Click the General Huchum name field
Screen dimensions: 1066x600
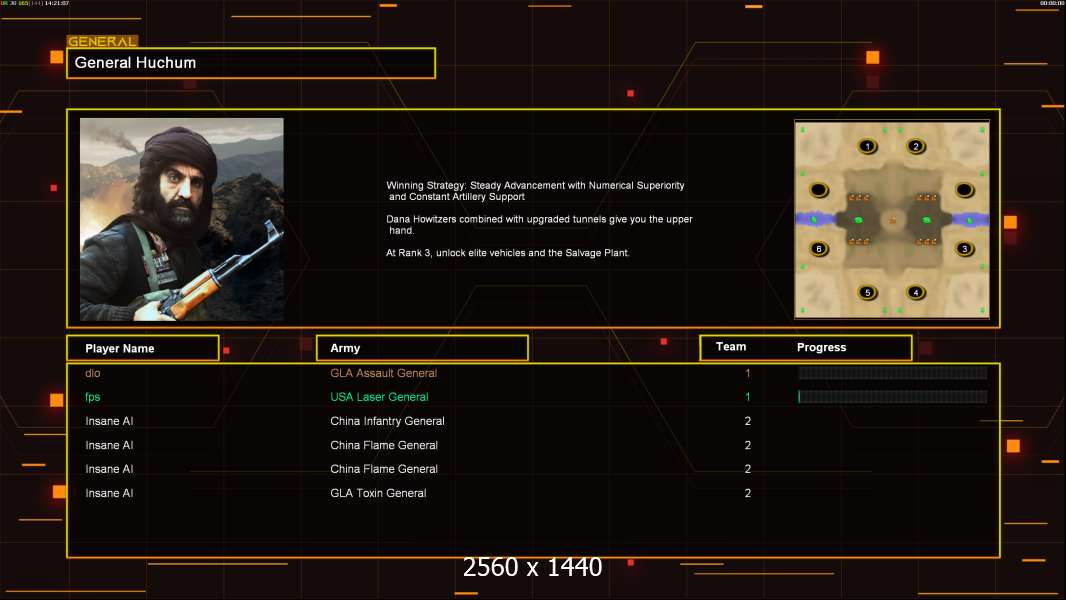[251, 63]
